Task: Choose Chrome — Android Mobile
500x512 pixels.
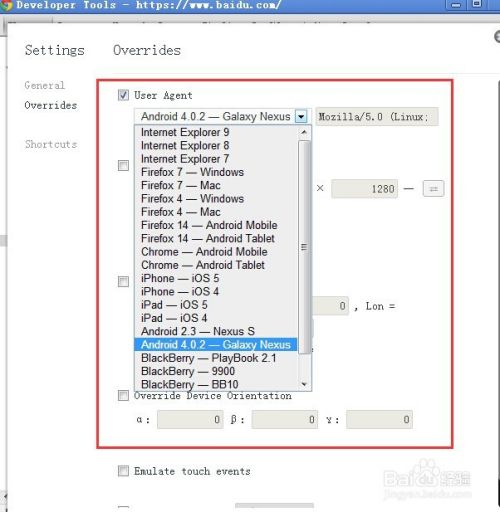Action: point(216,252)
